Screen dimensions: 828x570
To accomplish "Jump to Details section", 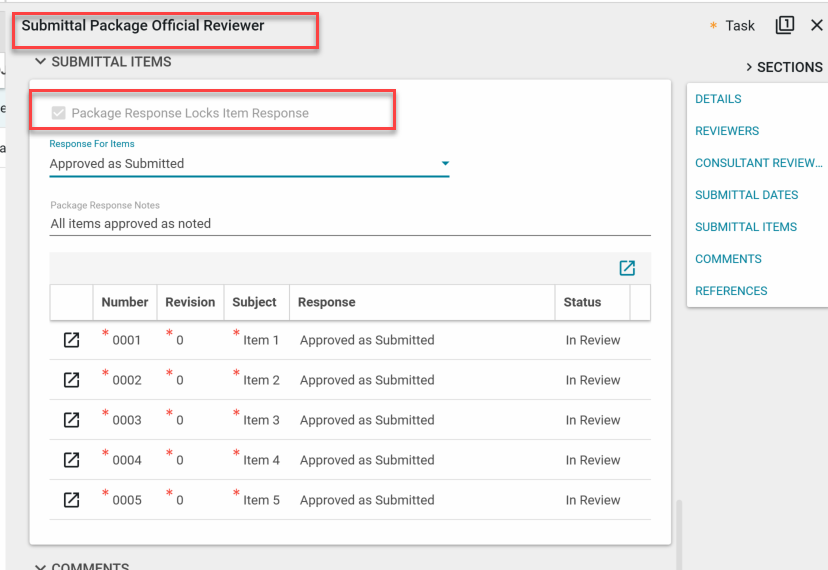I will tap(718, 99).
